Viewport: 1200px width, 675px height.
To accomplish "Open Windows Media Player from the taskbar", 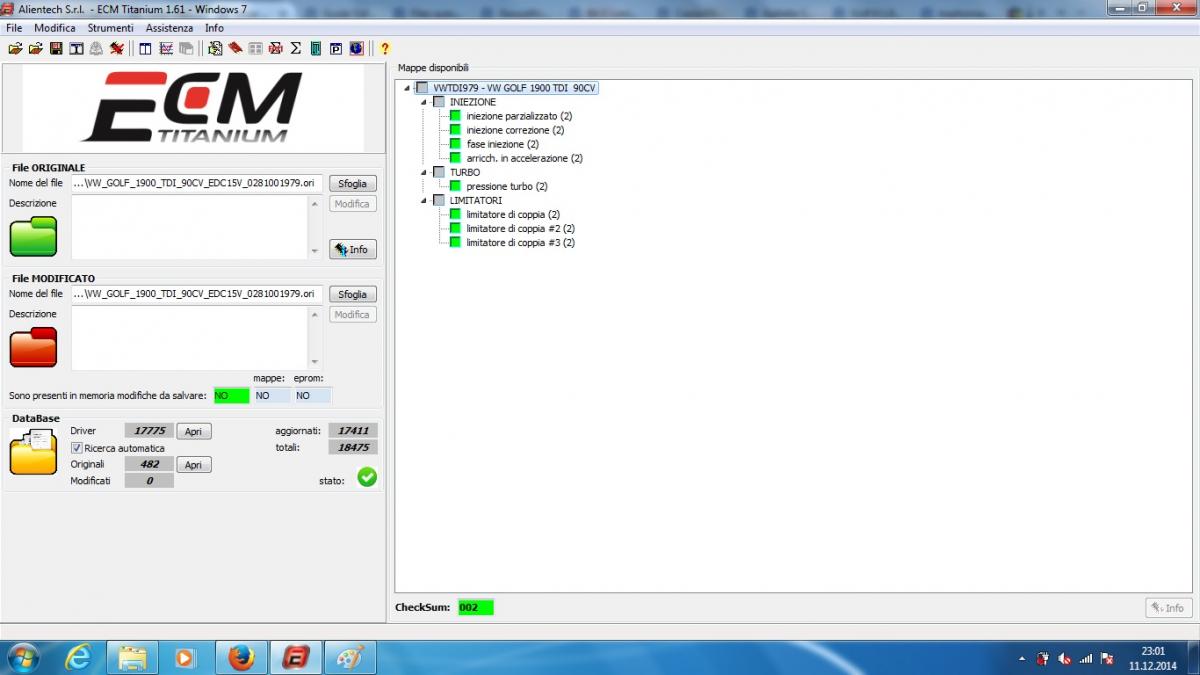I will pos(186,657).
